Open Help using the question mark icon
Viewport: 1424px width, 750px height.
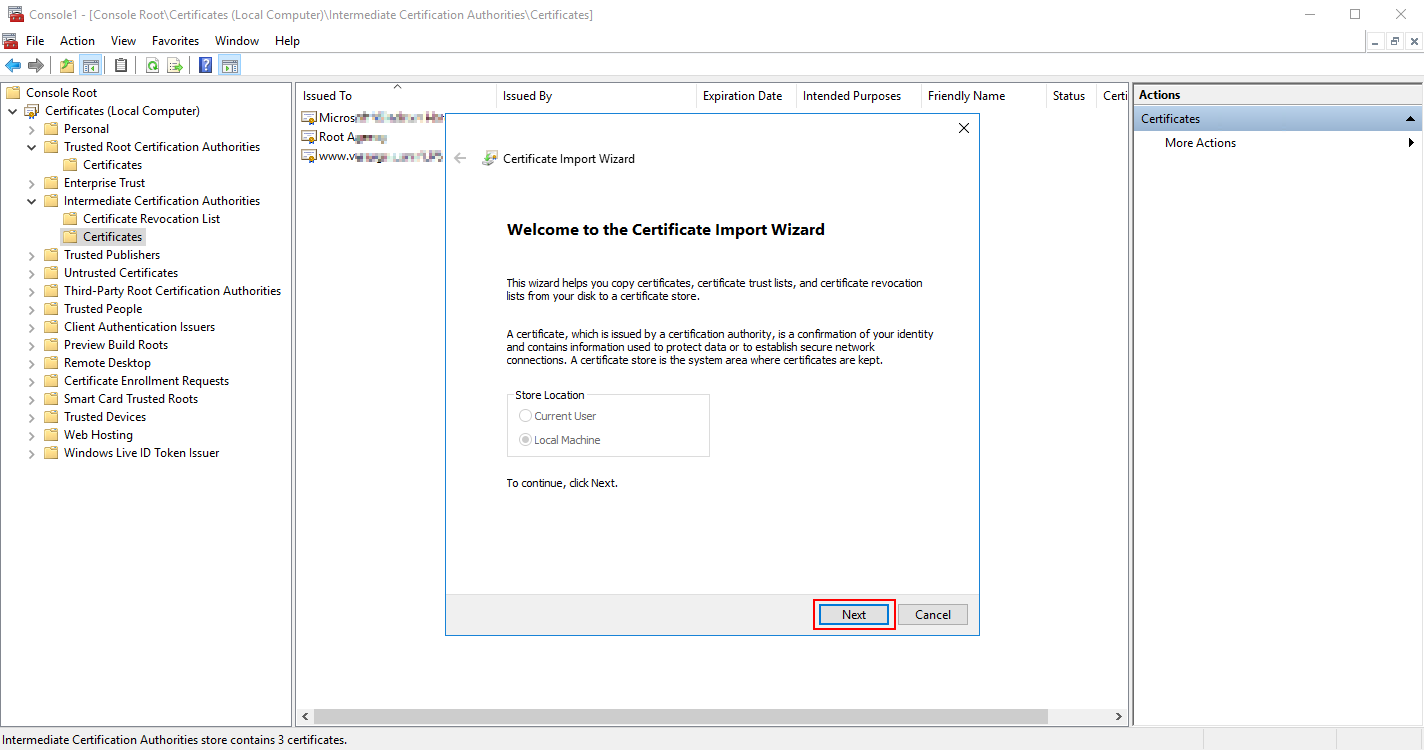coord(204,64)
